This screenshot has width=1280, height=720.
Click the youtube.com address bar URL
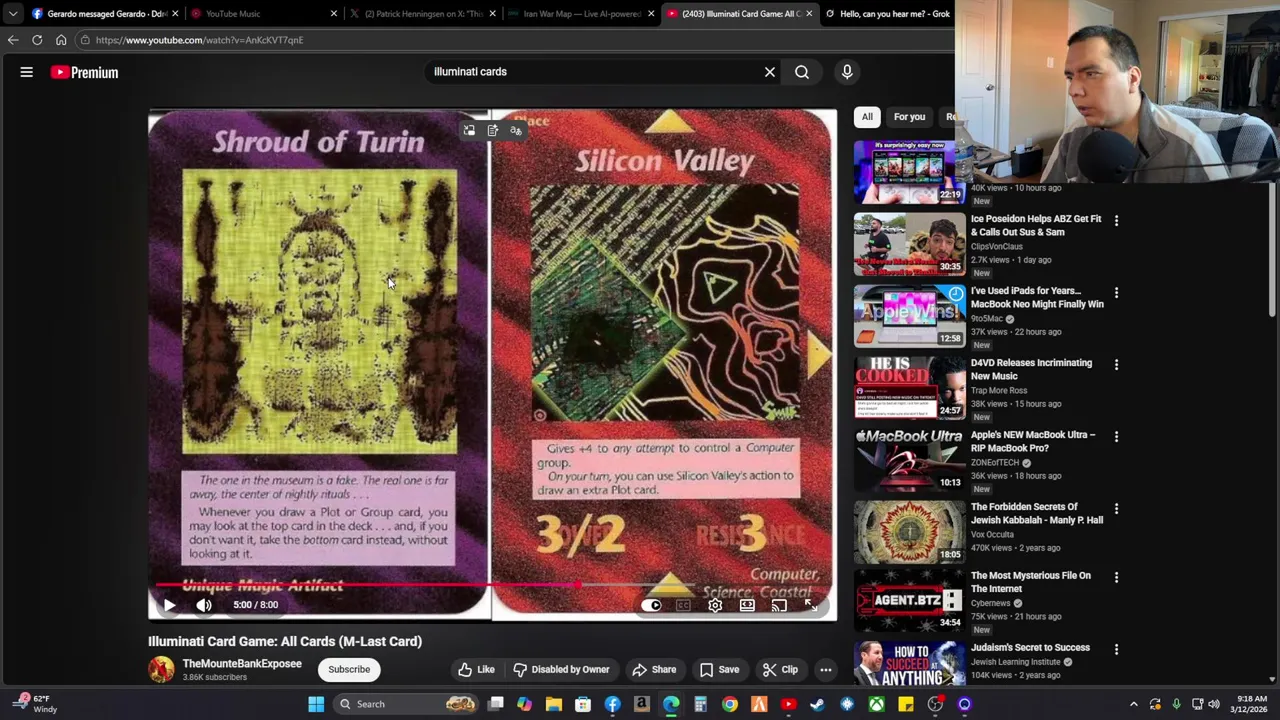tap(199, 40)
